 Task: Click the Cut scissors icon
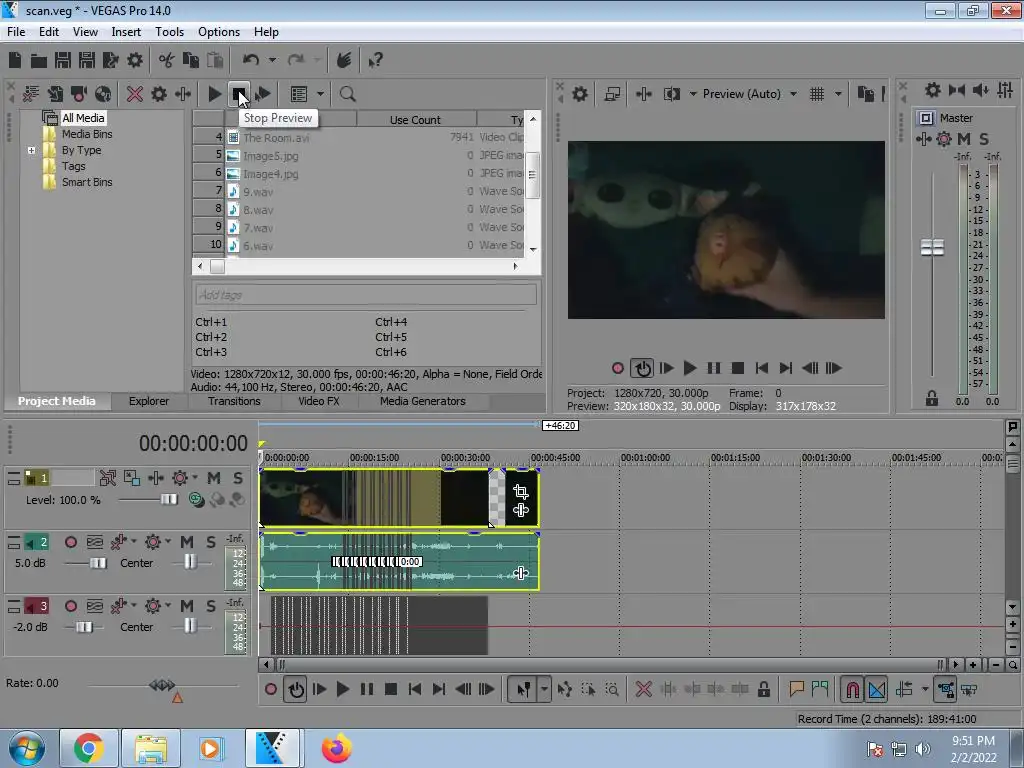point(167,61)
